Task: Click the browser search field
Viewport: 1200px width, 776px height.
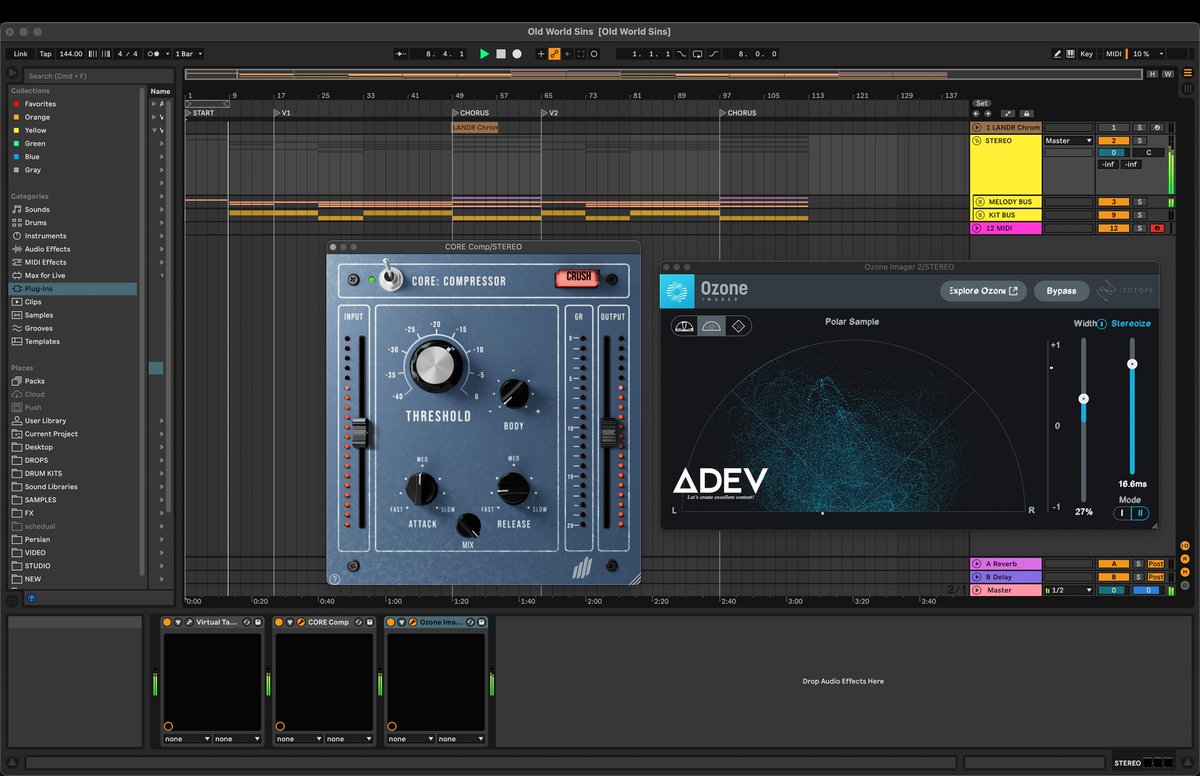Action: 98,76
